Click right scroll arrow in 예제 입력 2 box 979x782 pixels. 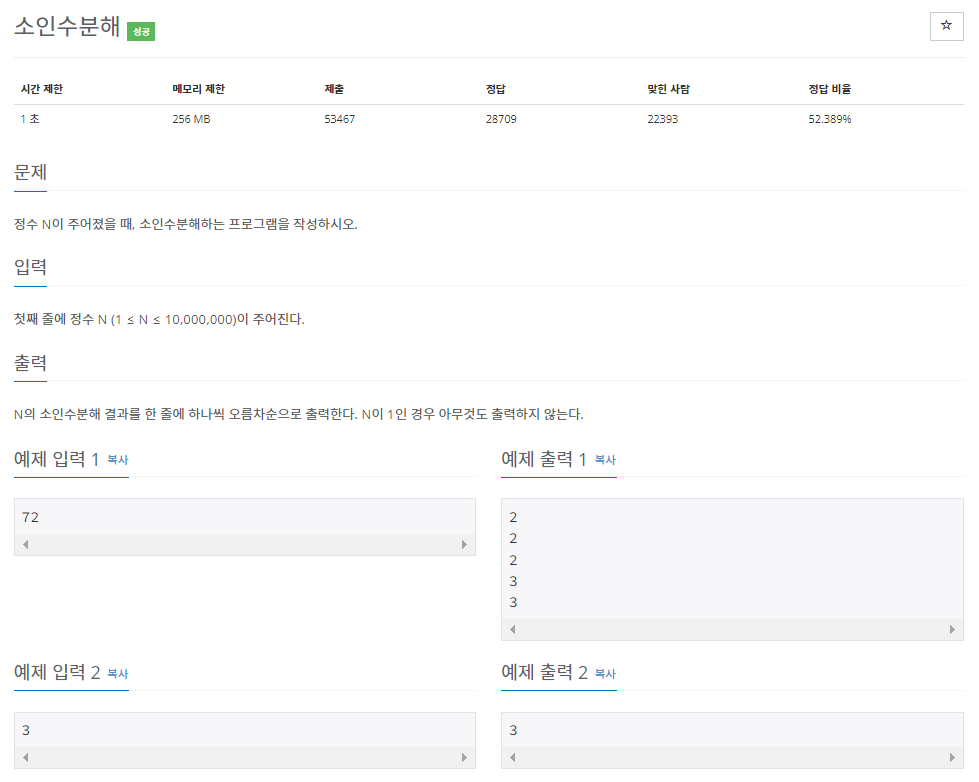coord(464,758)
